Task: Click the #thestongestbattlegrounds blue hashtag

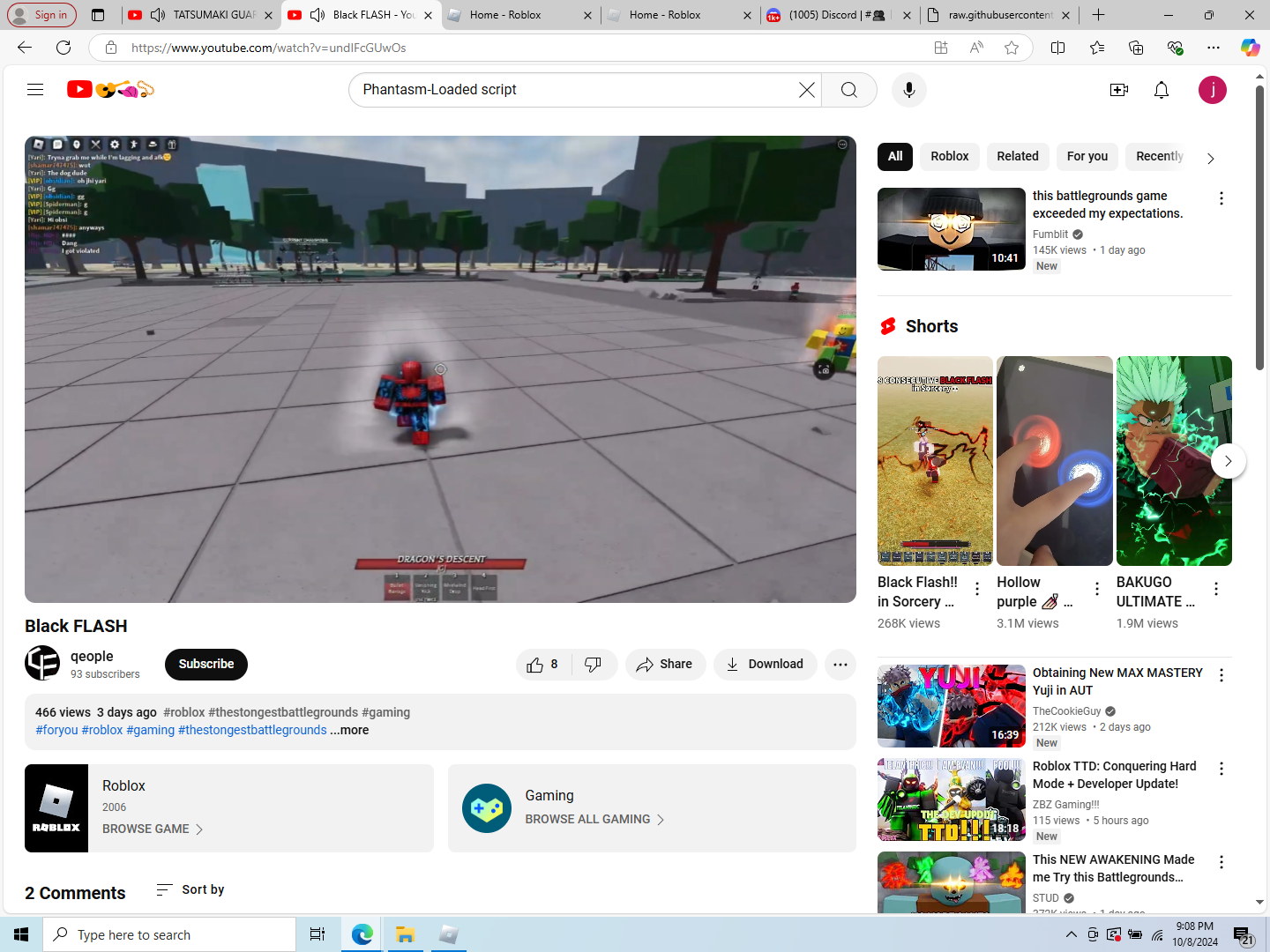Action: coord(252,730)
